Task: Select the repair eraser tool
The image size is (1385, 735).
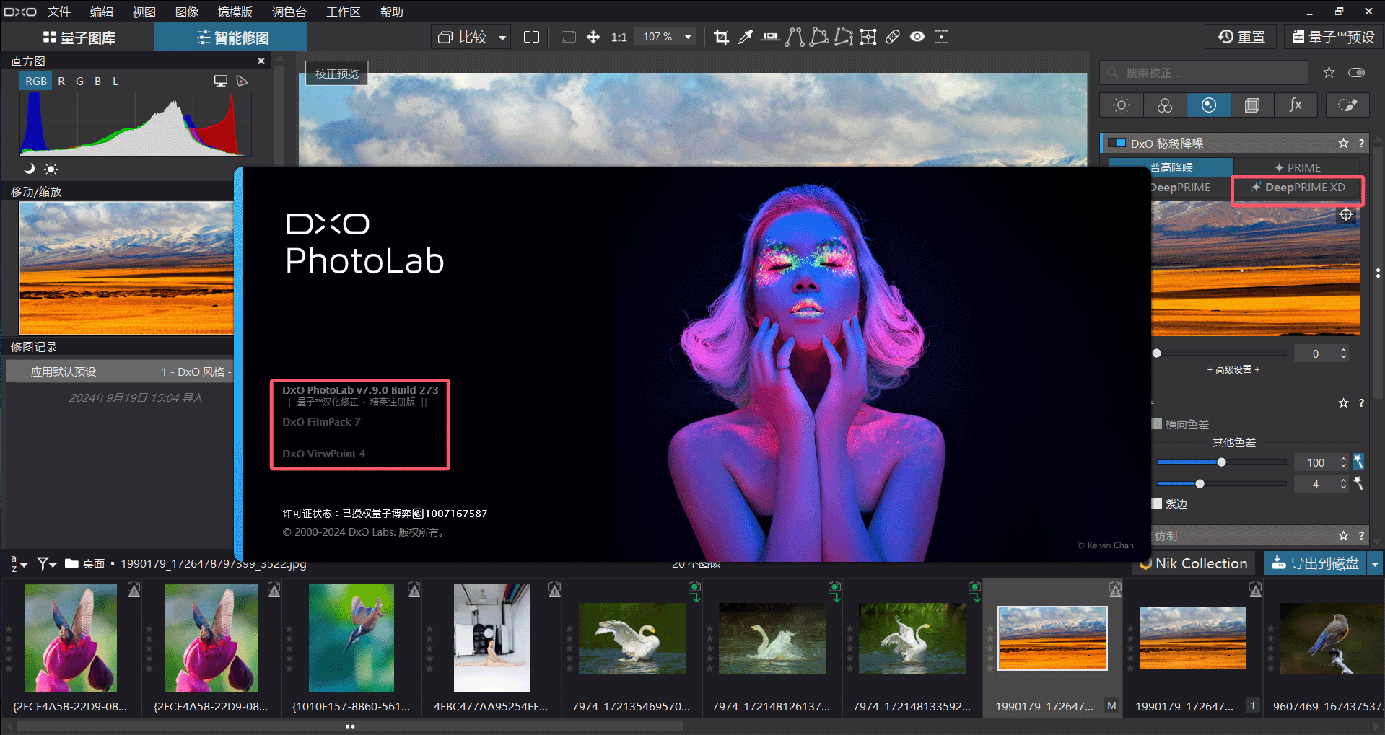Action: coord(893,37)
